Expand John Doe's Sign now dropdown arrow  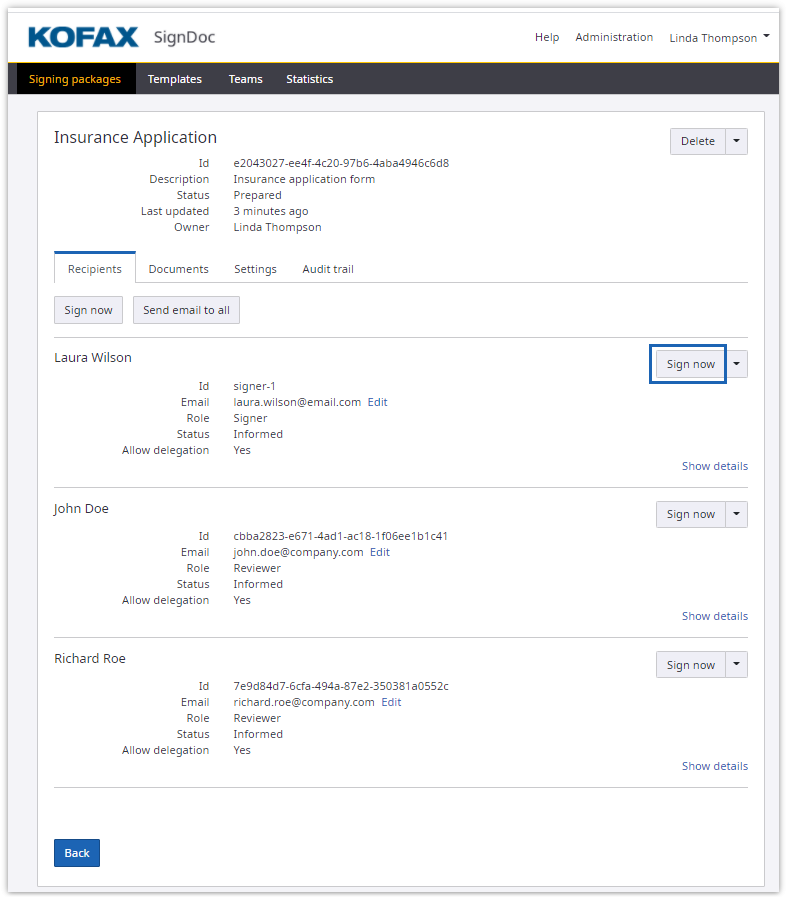point(736,514)
